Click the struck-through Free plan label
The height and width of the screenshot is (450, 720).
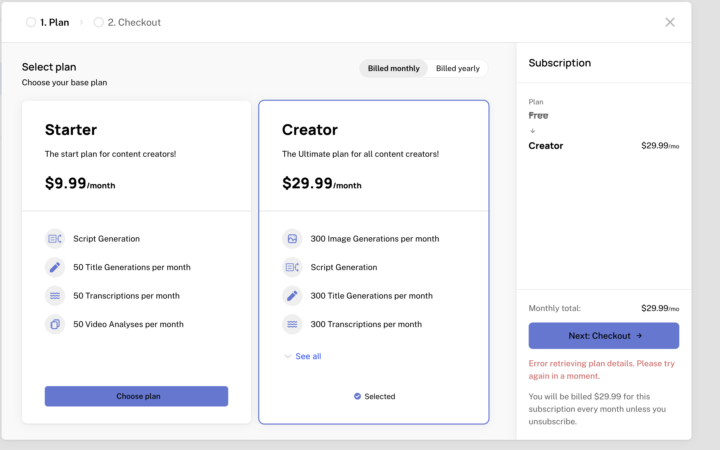[538, 116]
